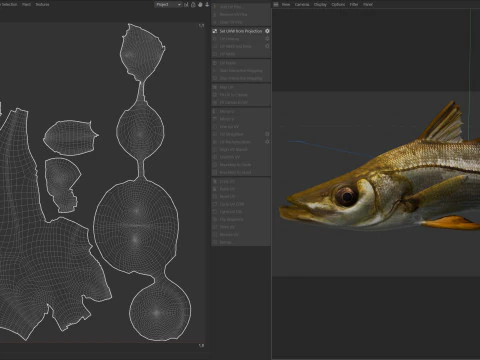The width and height of the screenshot is (480, 360).
Task: Click the Flip Sequence command
Action: click(241, 219)
